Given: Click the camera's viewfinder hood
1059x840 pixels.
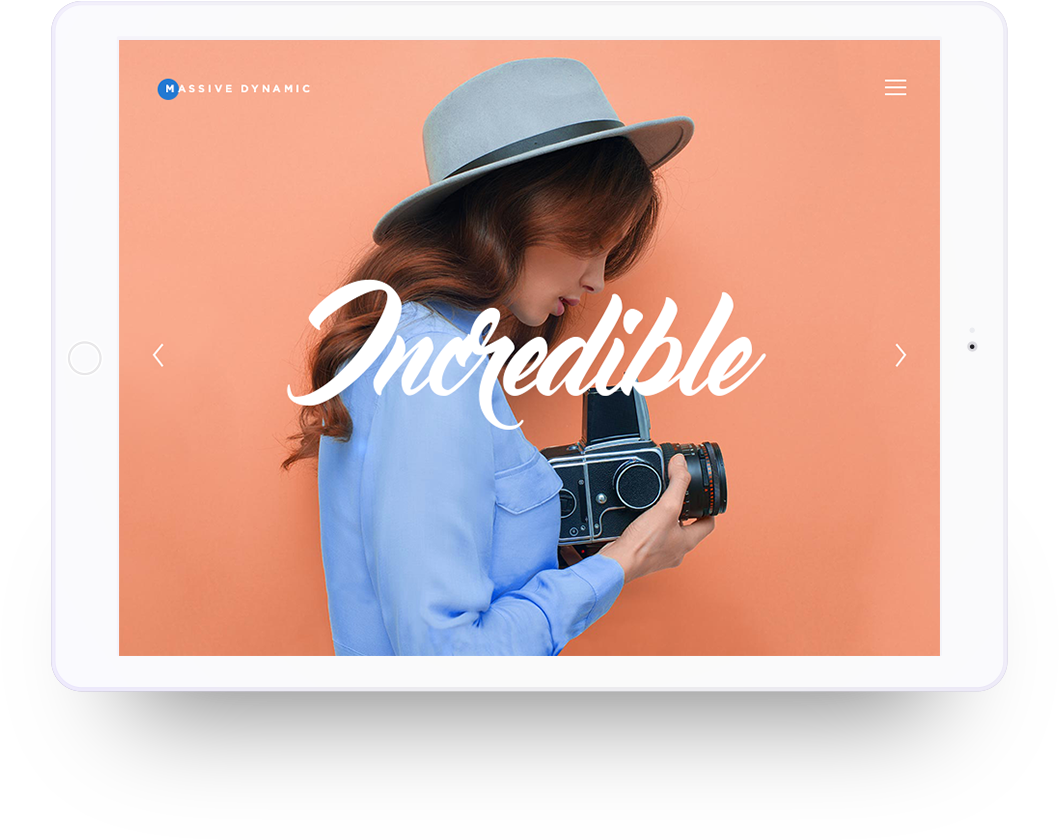Looking at the screenshot, I should (615, 415).
